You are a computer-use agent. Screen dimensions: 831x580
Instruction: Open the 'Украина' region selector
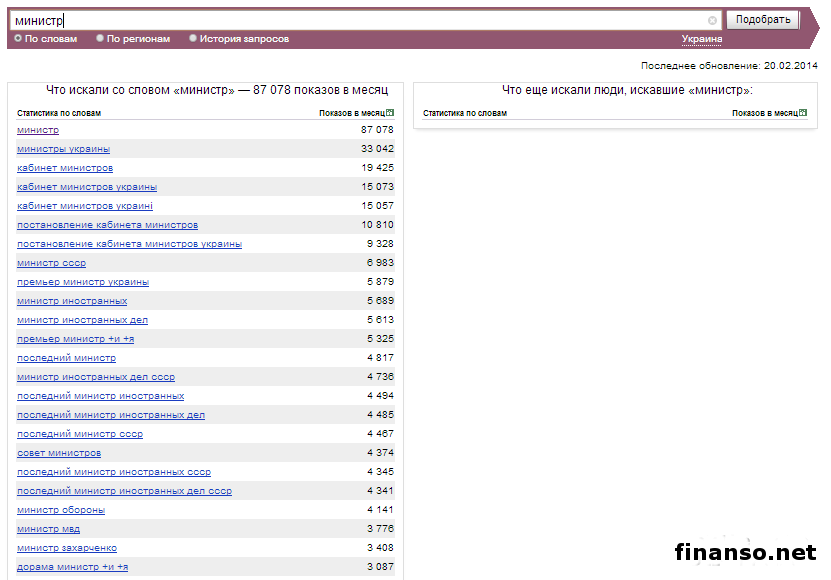click(x=701, y=39)
